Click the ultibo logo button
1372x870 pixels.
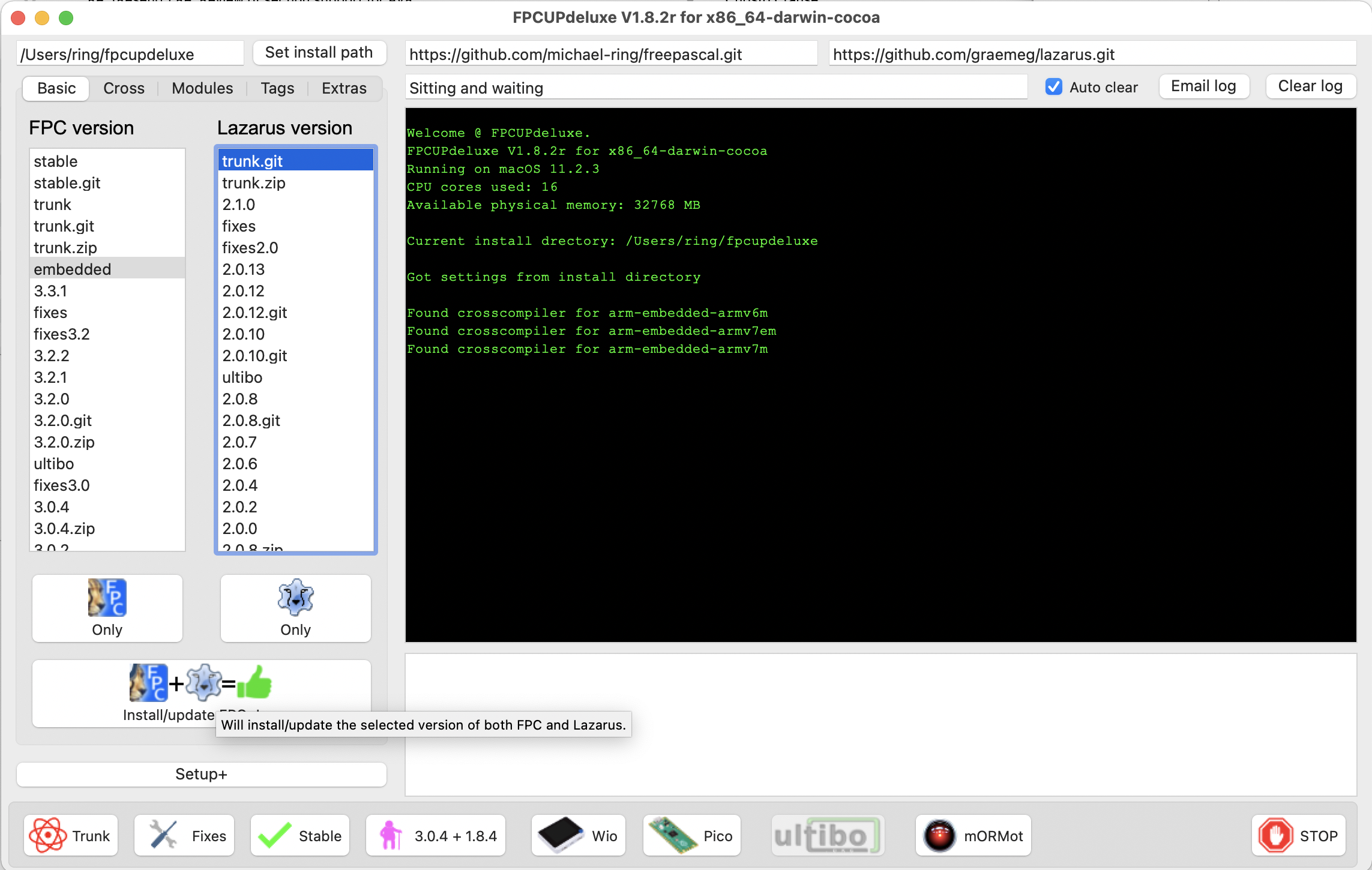click(828, 835)
